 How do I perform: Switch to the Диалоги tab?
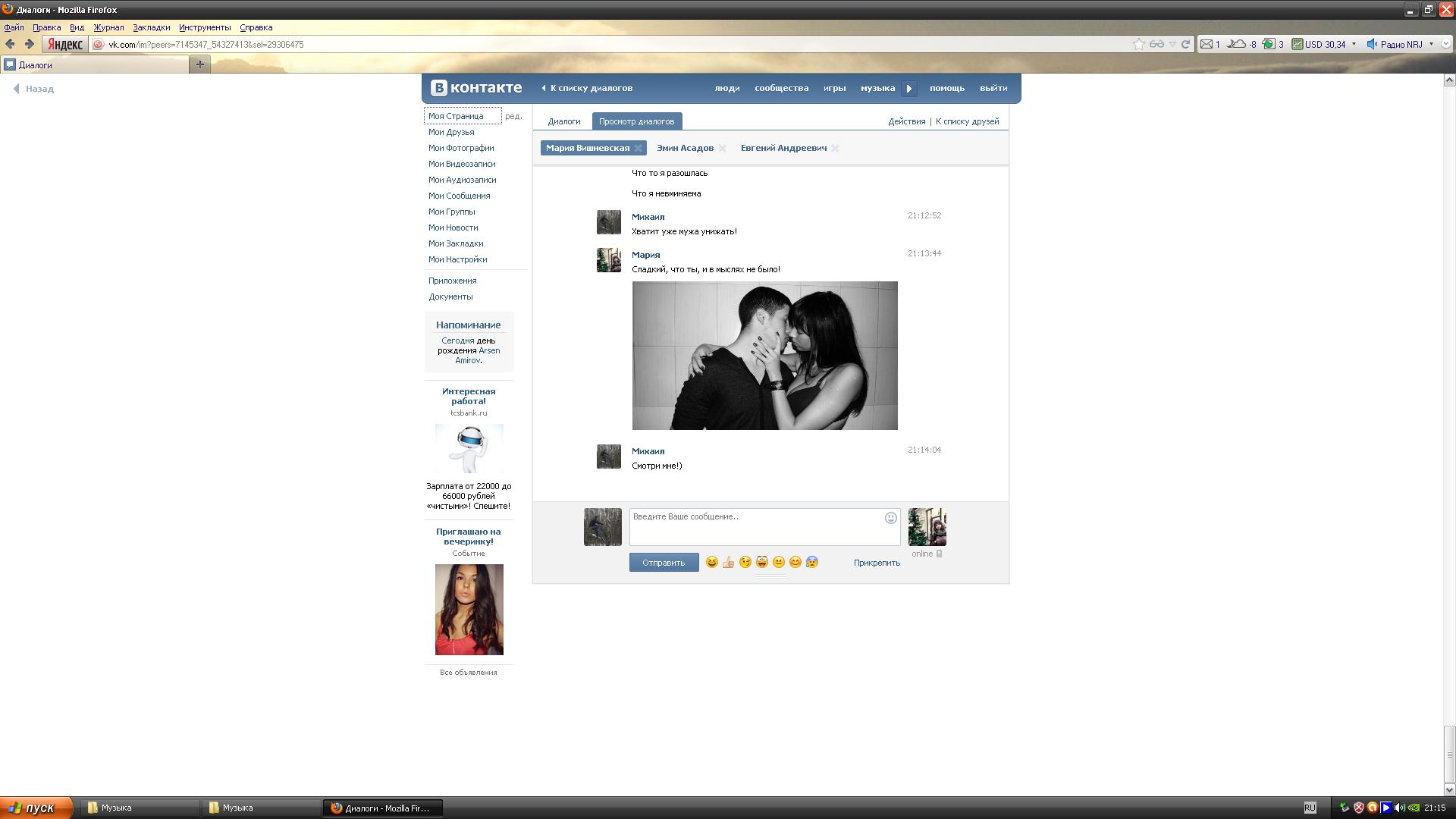[563, 121]
